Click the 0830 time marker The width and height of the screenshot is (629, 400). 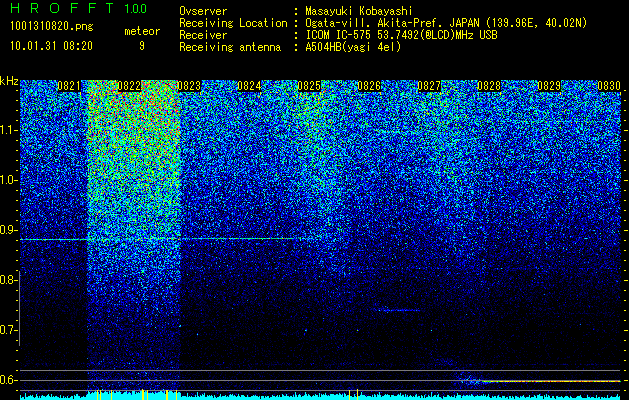609,86
